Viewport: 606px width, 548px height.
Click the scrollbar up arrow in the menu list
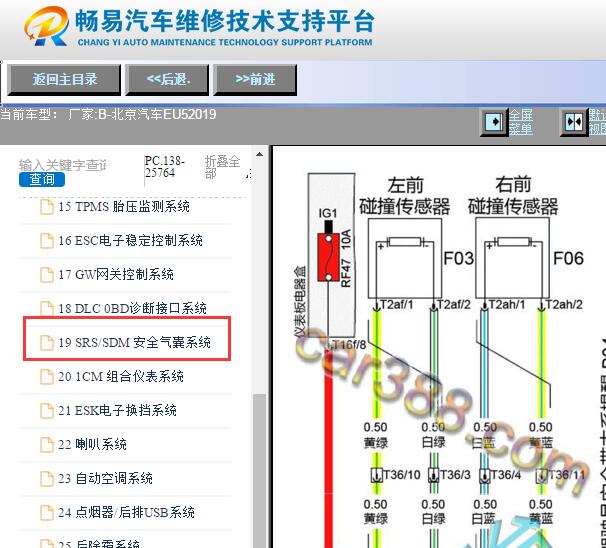(259, 155)
